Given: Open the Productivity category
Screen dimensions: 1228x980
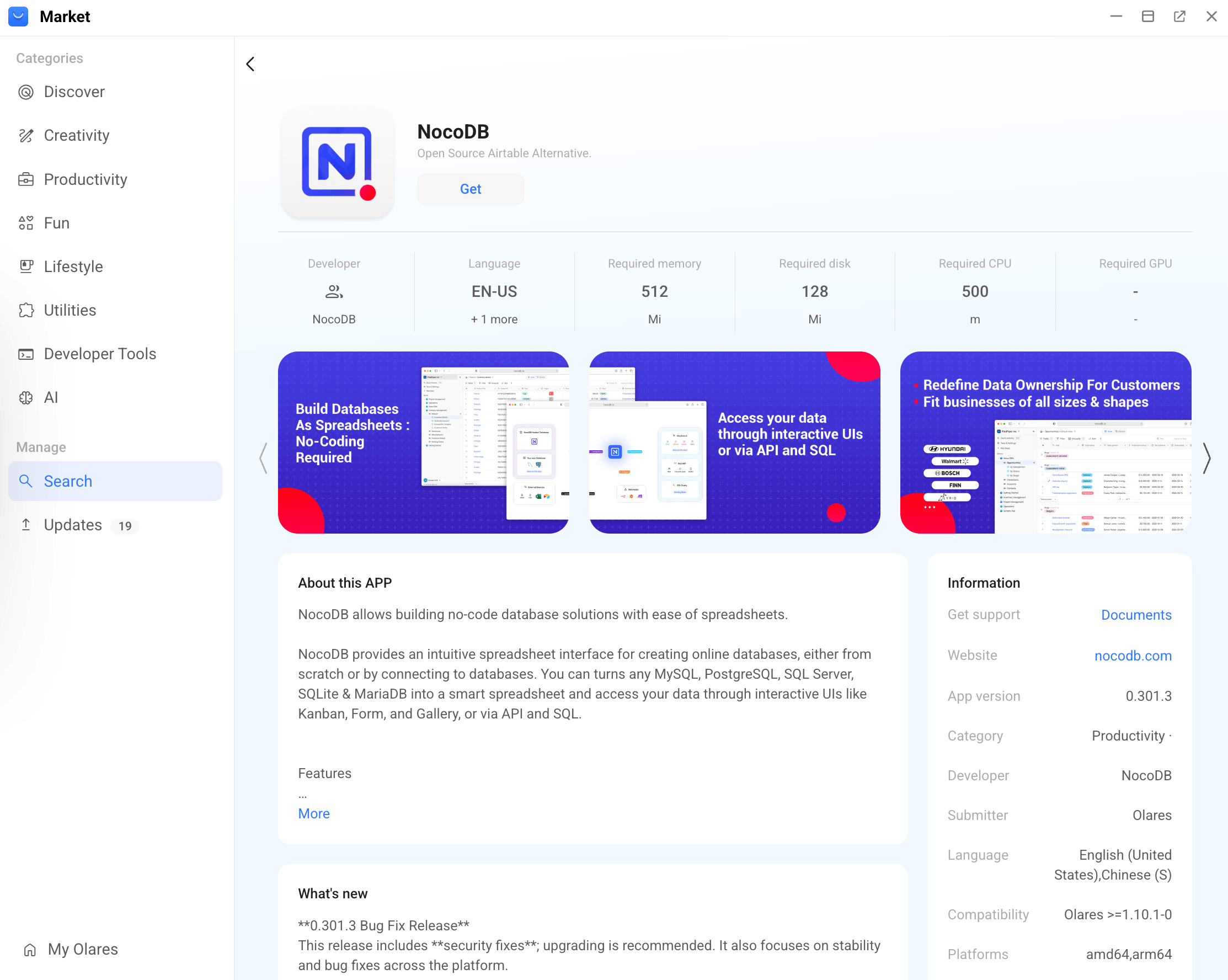Looking at the screenshot, I should (116, 179).
